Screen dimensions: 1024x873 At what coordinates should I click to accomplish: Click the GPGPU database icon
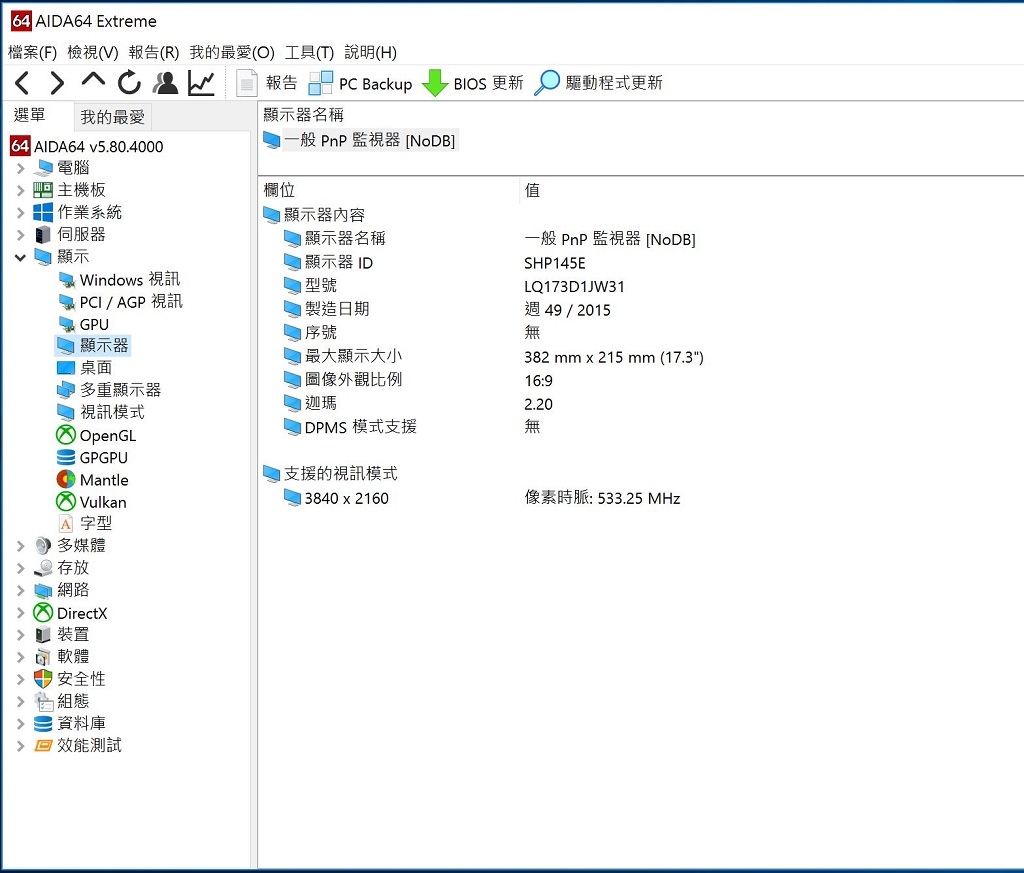pos(66,457)
